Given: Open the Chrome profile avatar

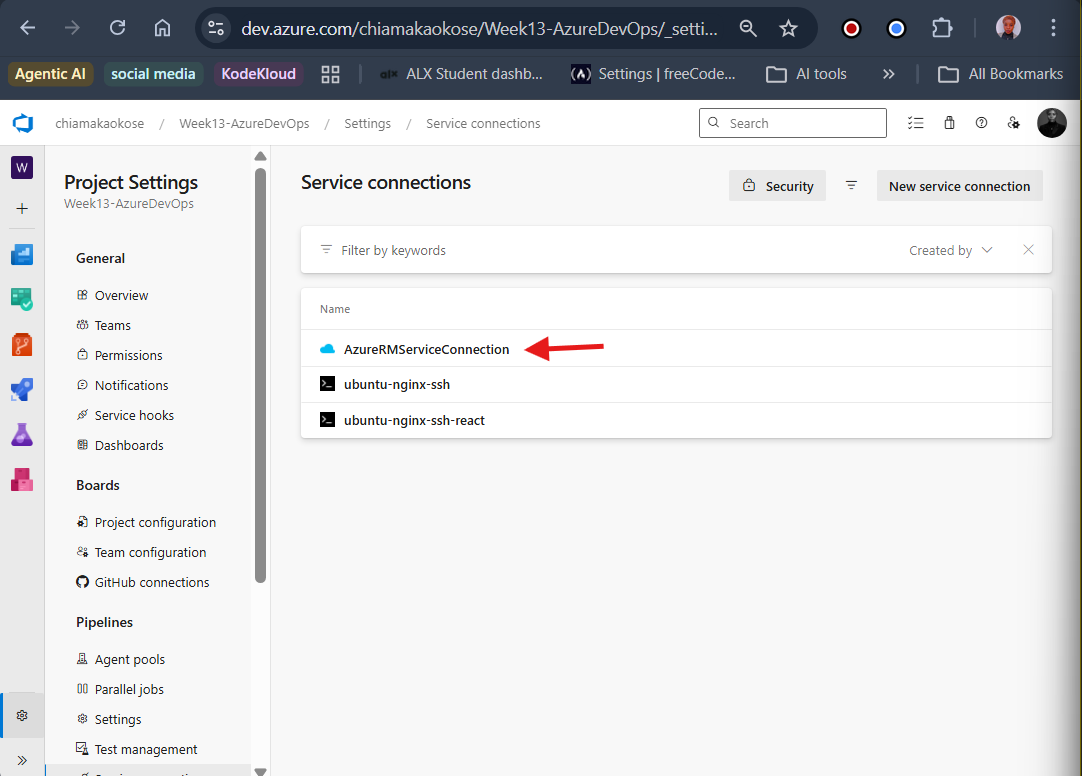Looking at the screenshot, I should [x=1008, y=28].
